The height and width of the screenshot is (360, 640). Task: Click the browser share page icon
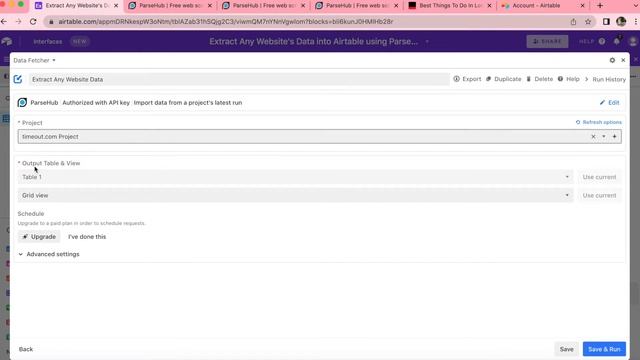click(x=573, y=22)
